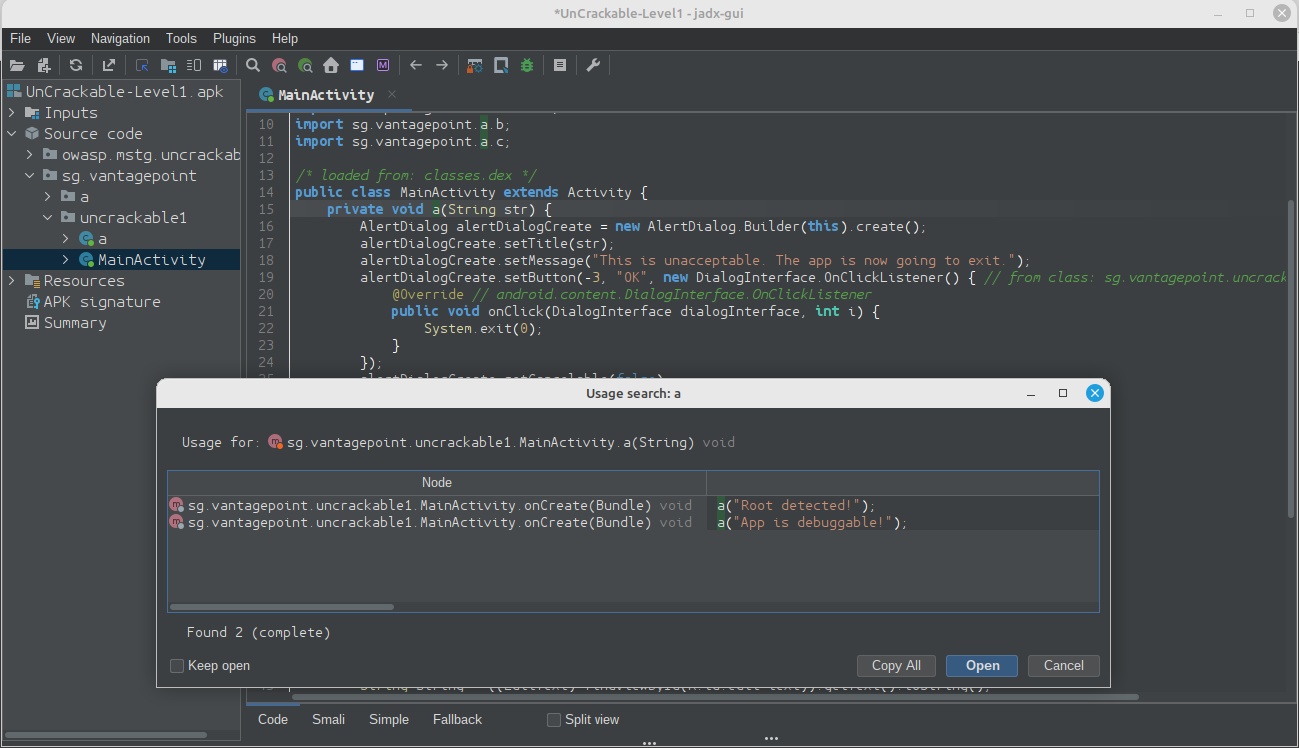
Task: Open the Navigation menu
Action: [120, 39]
